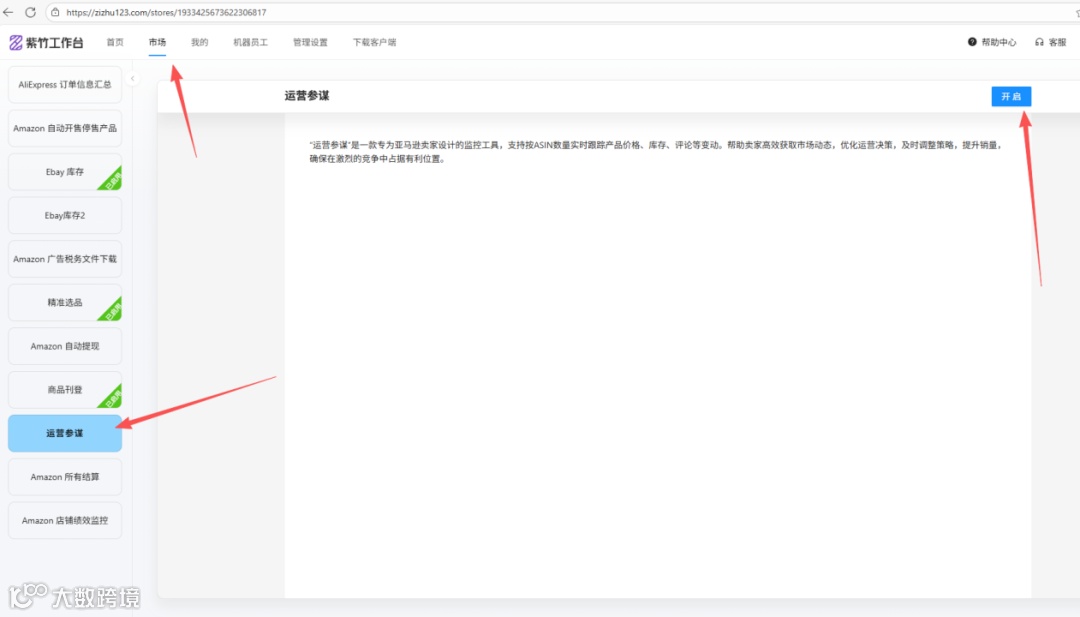Select Amazon 广告税务文件下载

pyautogui.click(x=65, y=259)
